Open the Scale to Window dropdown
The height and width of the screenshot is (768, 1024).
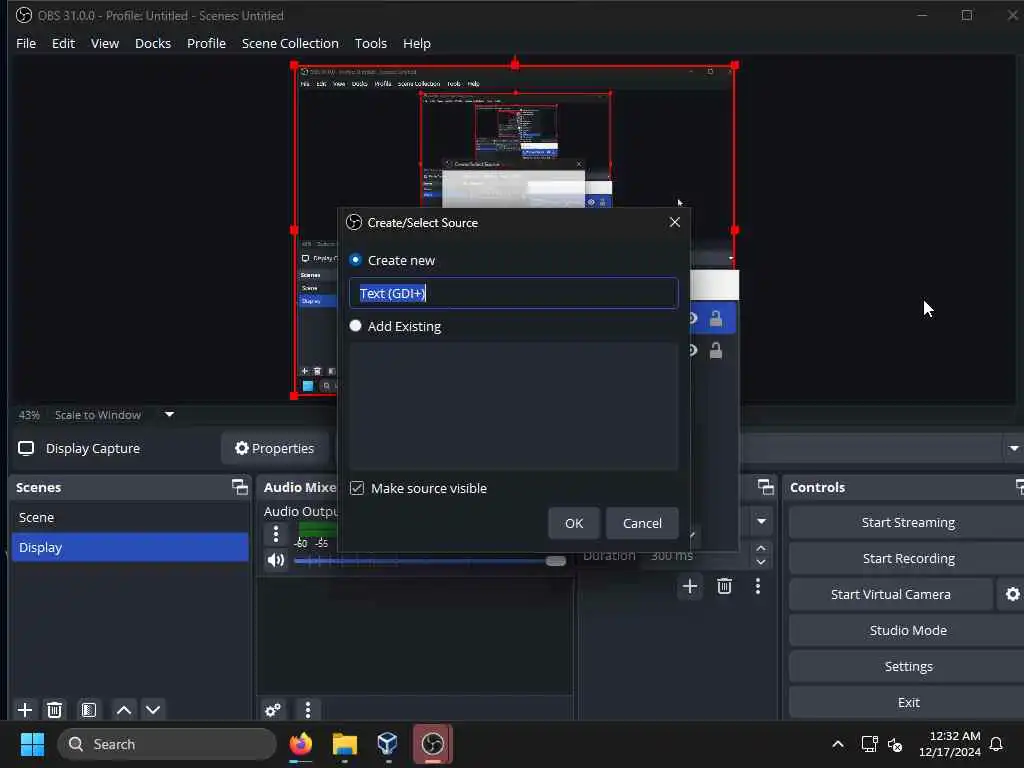pos(169,414)
